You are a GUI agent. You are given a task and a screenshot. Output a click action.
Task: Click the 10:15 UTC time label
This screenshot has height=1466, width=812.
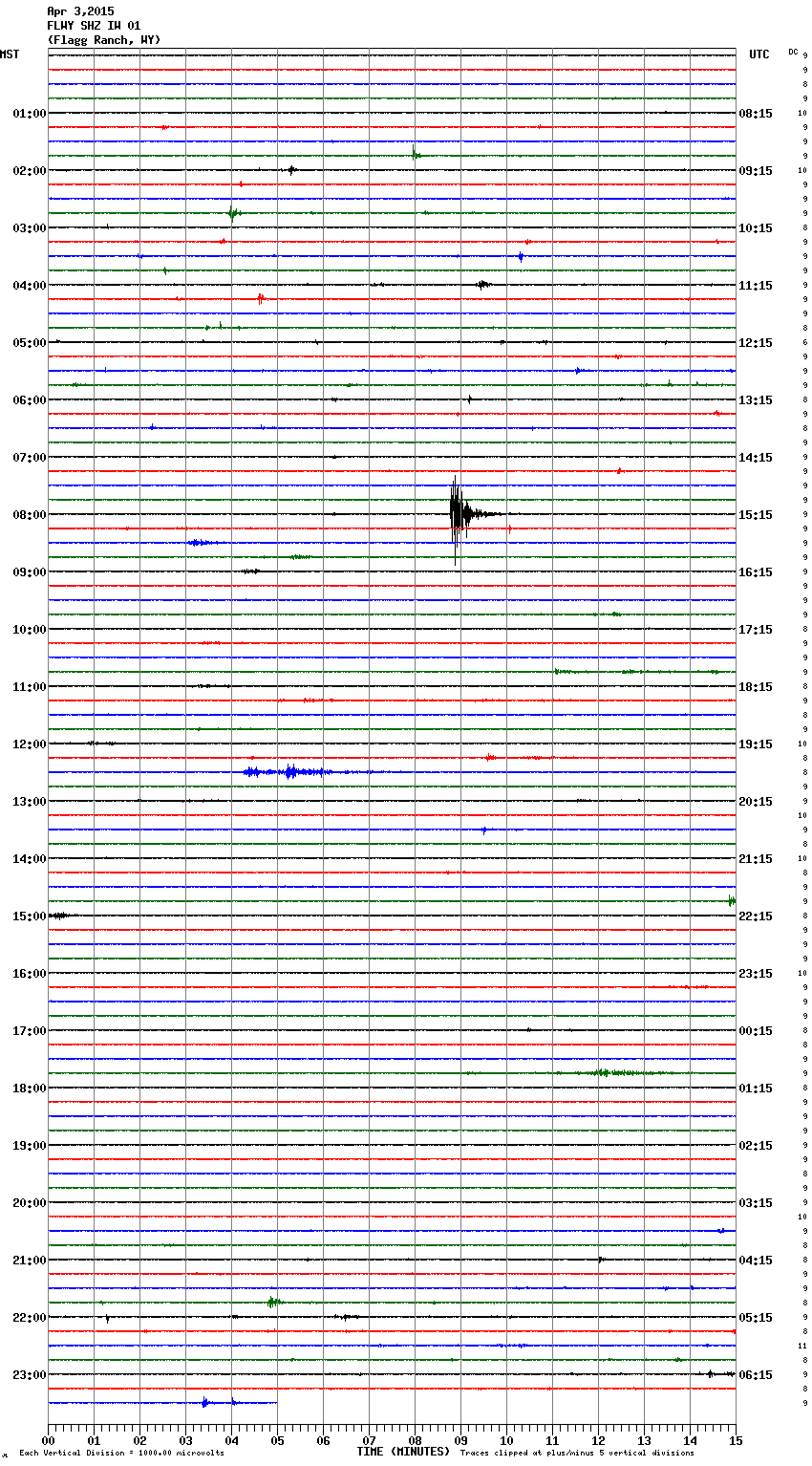tap(756, 228)
